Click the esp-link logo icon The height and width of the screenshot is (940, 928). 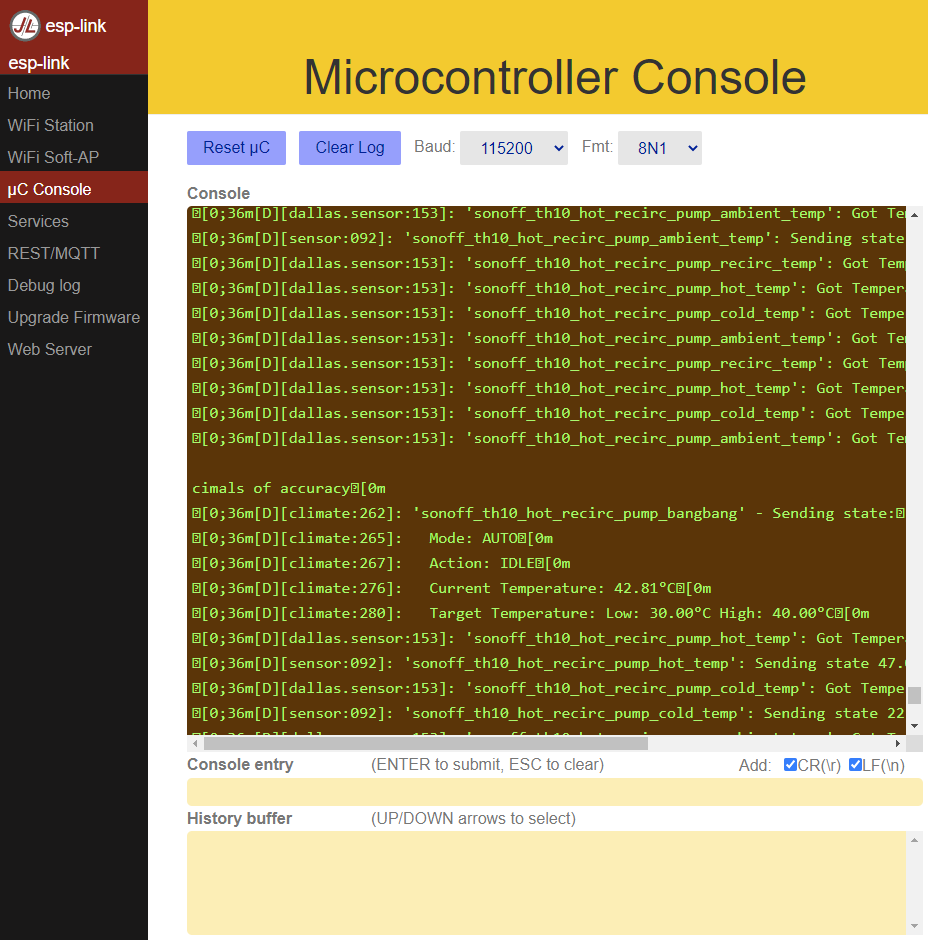point(25,26)
